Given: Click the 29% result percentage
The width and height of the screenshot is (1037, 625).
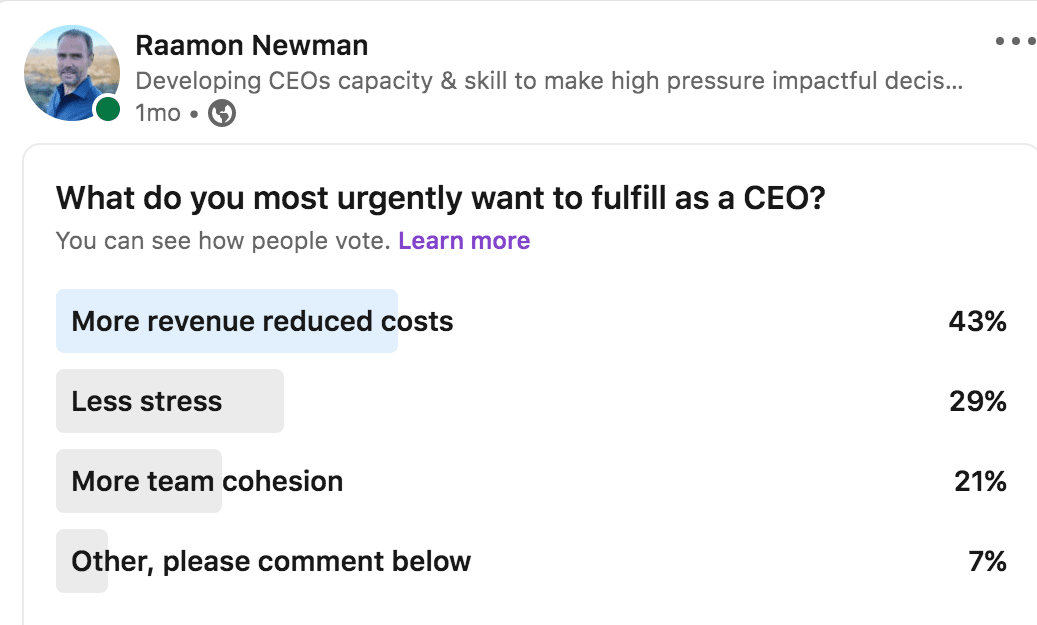Looking at the screenshot, I should 977,401.
